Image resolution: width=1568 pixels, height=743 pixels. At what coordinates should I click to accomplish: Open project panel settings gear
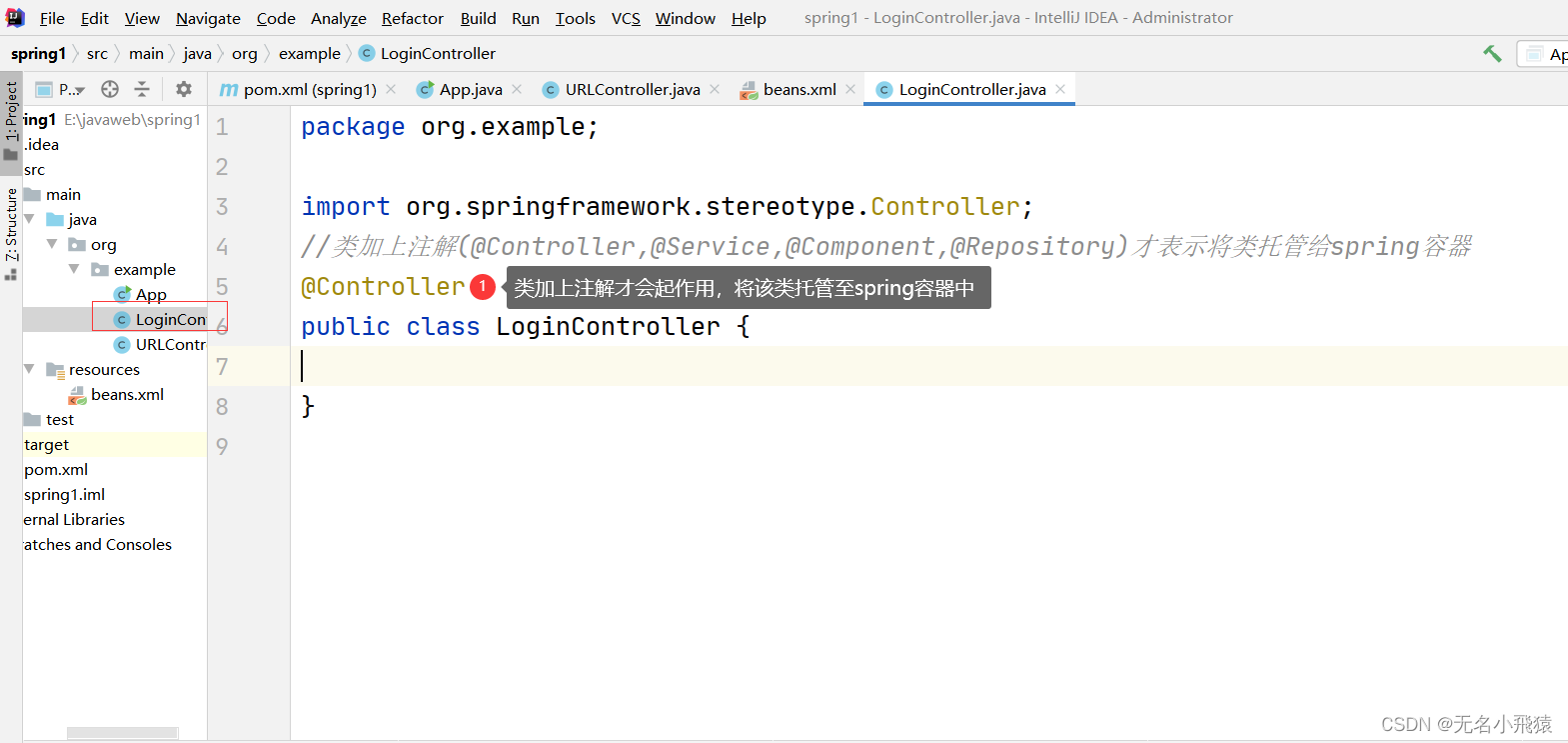point(184,89)
